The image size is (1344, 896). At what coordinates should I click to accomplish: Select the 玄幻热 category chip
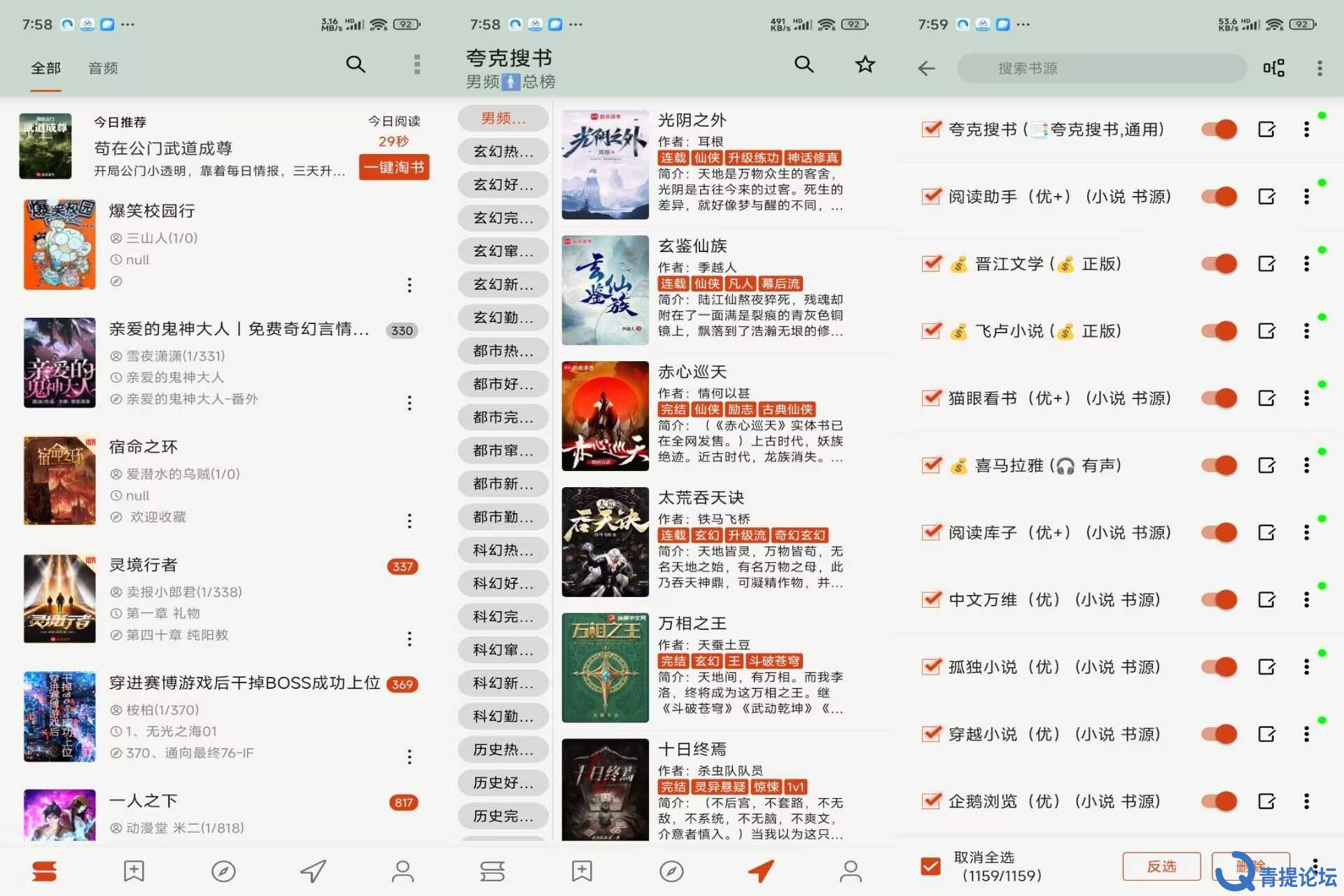pos(503,151)
